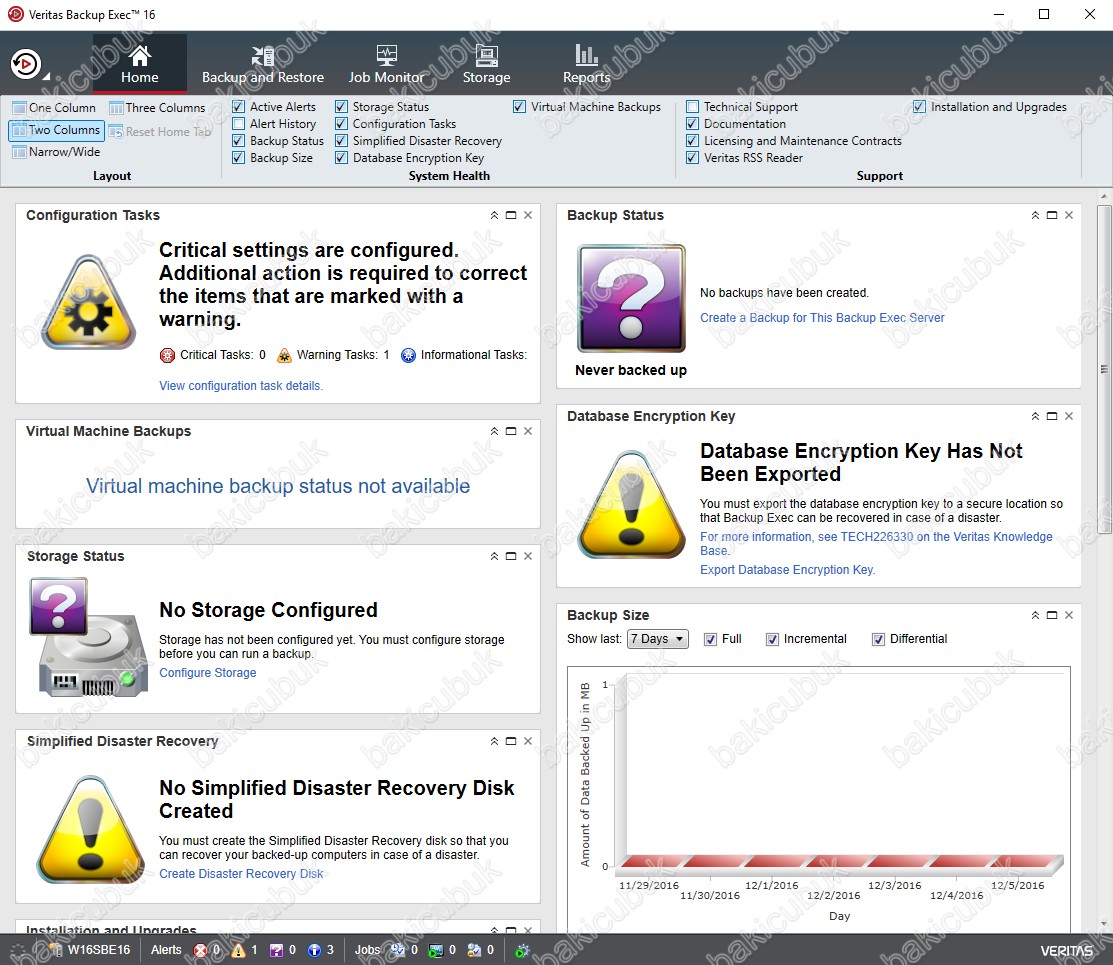
Task: Click the No Storage Configured disk icon
Action: [88, 637]
